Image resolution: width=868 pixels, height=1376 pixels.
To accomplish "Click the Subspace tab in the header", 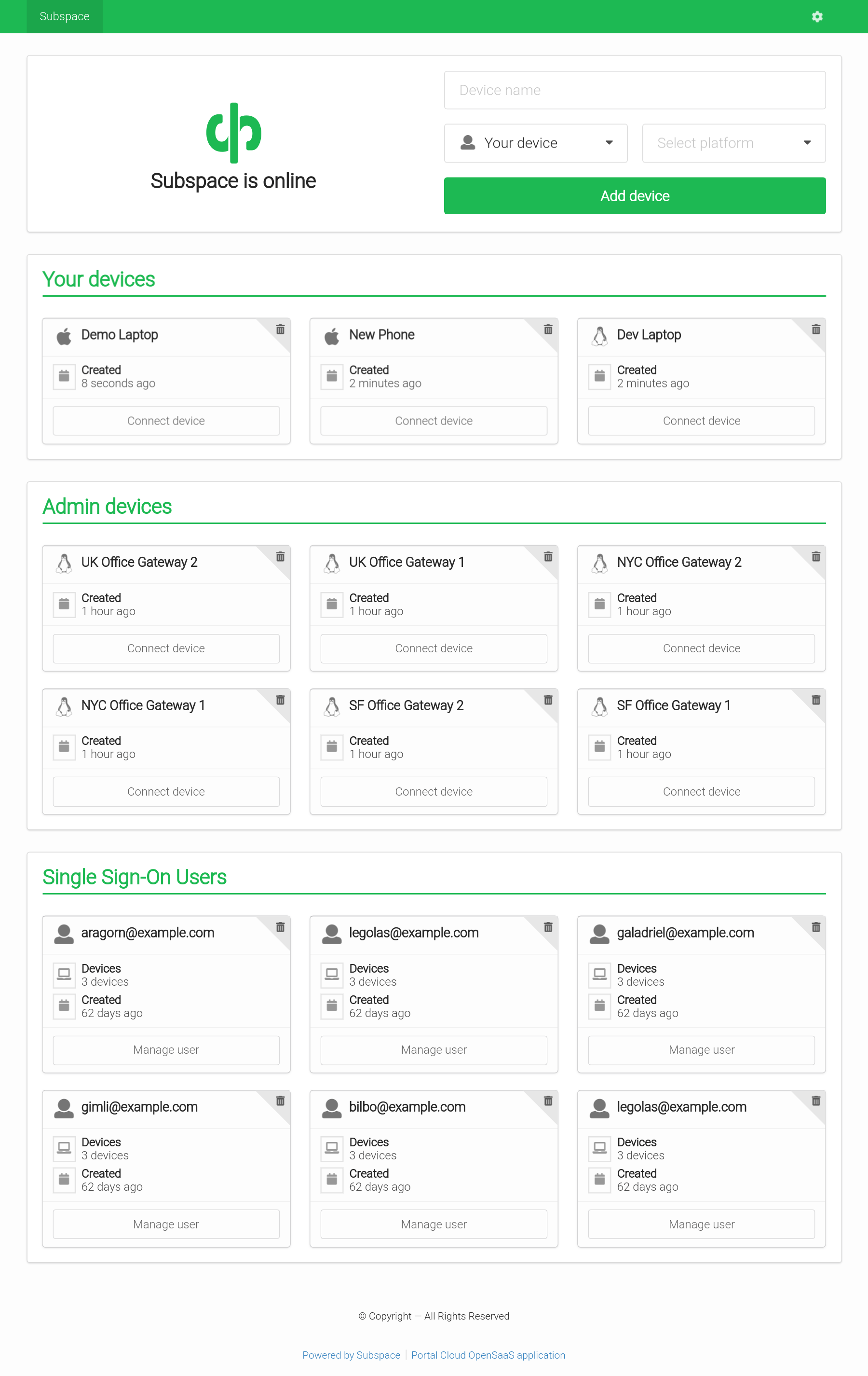I will (65, 16).
